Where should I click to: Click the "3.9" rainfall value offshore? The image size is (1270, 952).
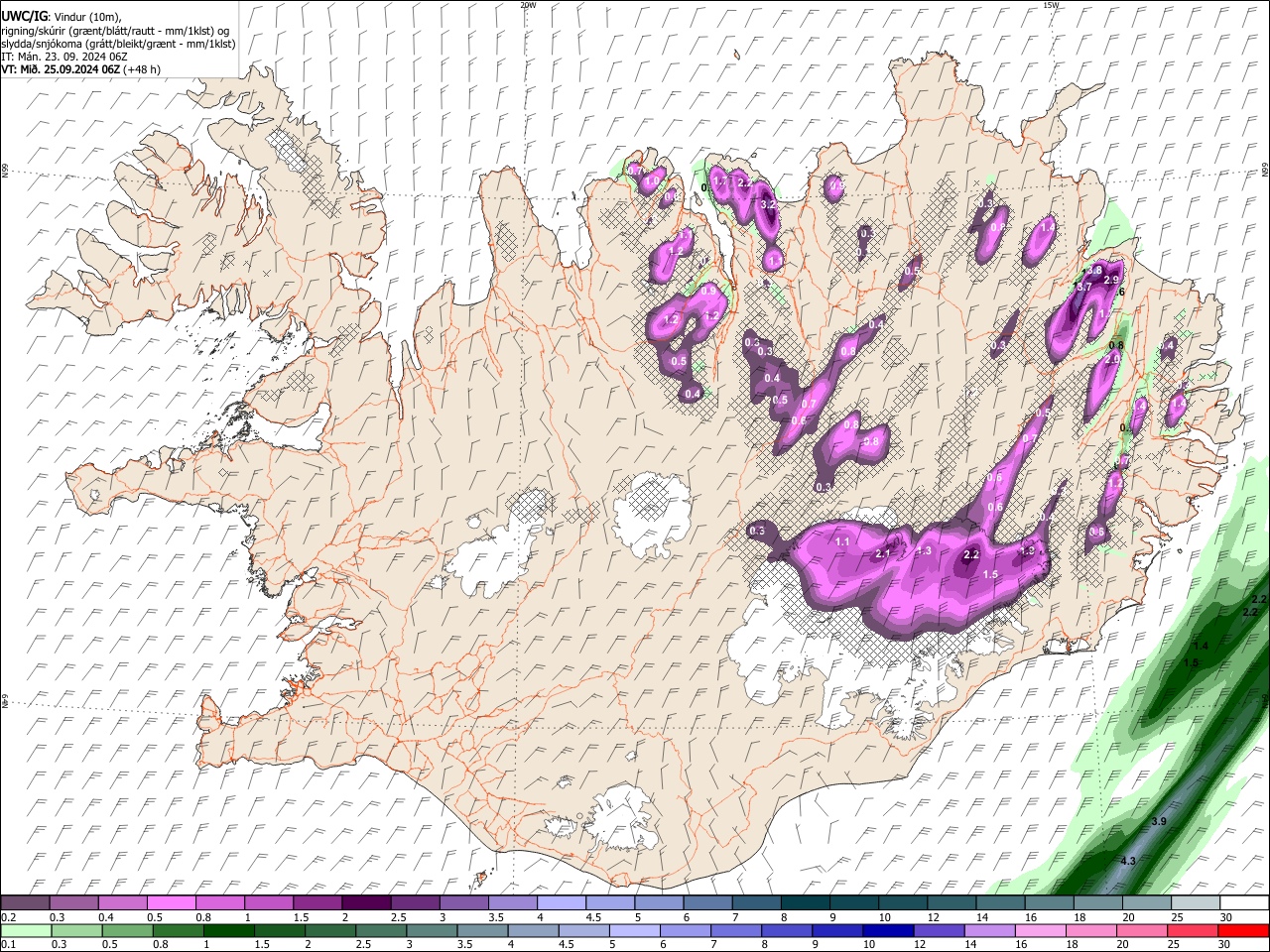point(1159,822)
